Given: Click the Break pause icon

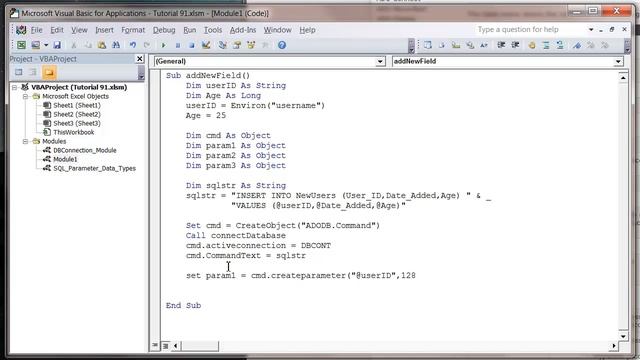Looking at the screenshot, I should 178,45.
